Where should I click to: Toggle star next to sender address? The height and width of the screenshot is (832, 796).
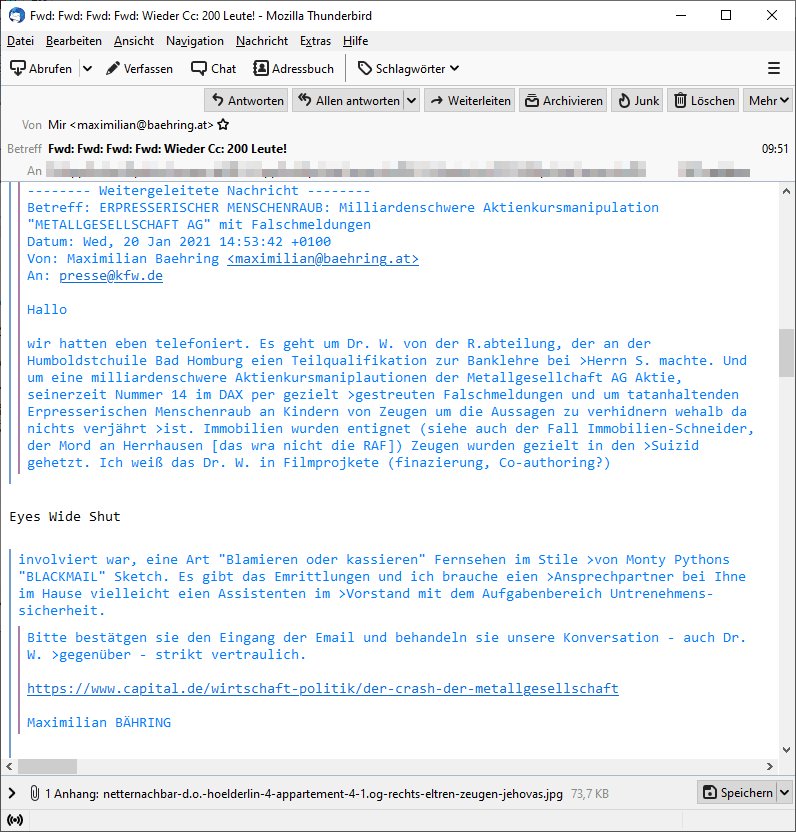coord(224,125)
